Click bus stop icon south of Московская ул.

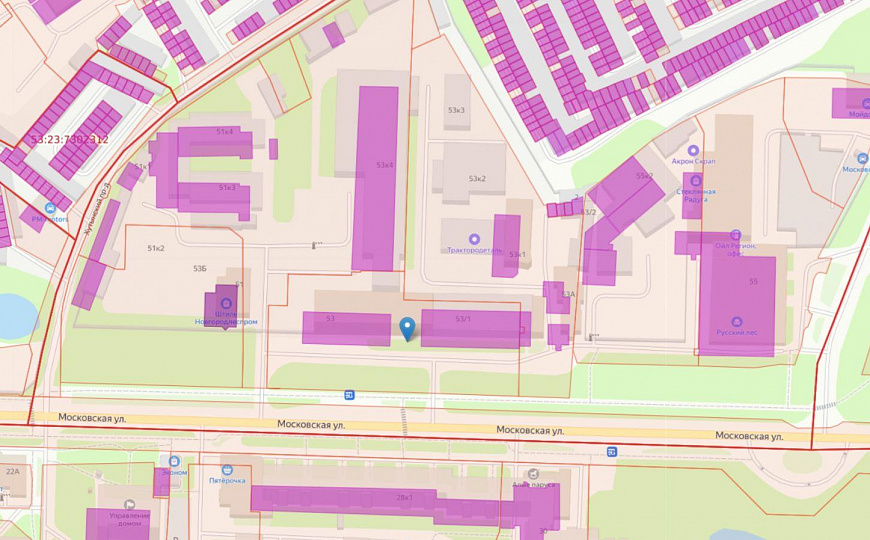pyautogui.click(x=611, y=452)
